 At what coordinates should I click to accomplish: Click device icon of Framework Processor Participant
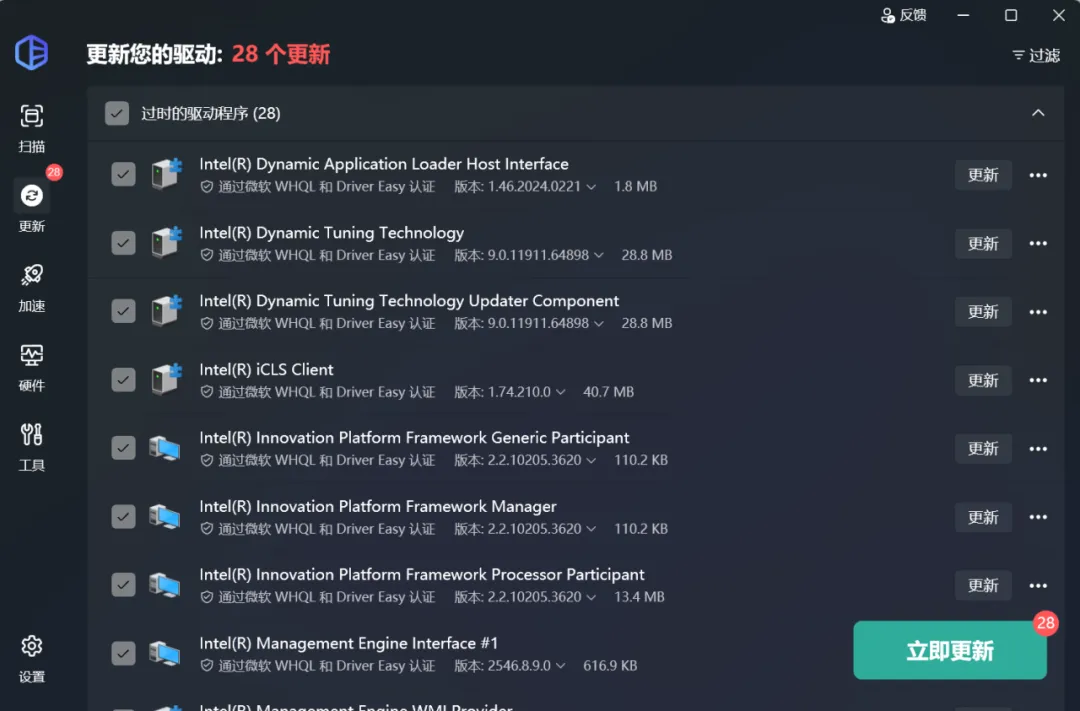tap(165, 585)
